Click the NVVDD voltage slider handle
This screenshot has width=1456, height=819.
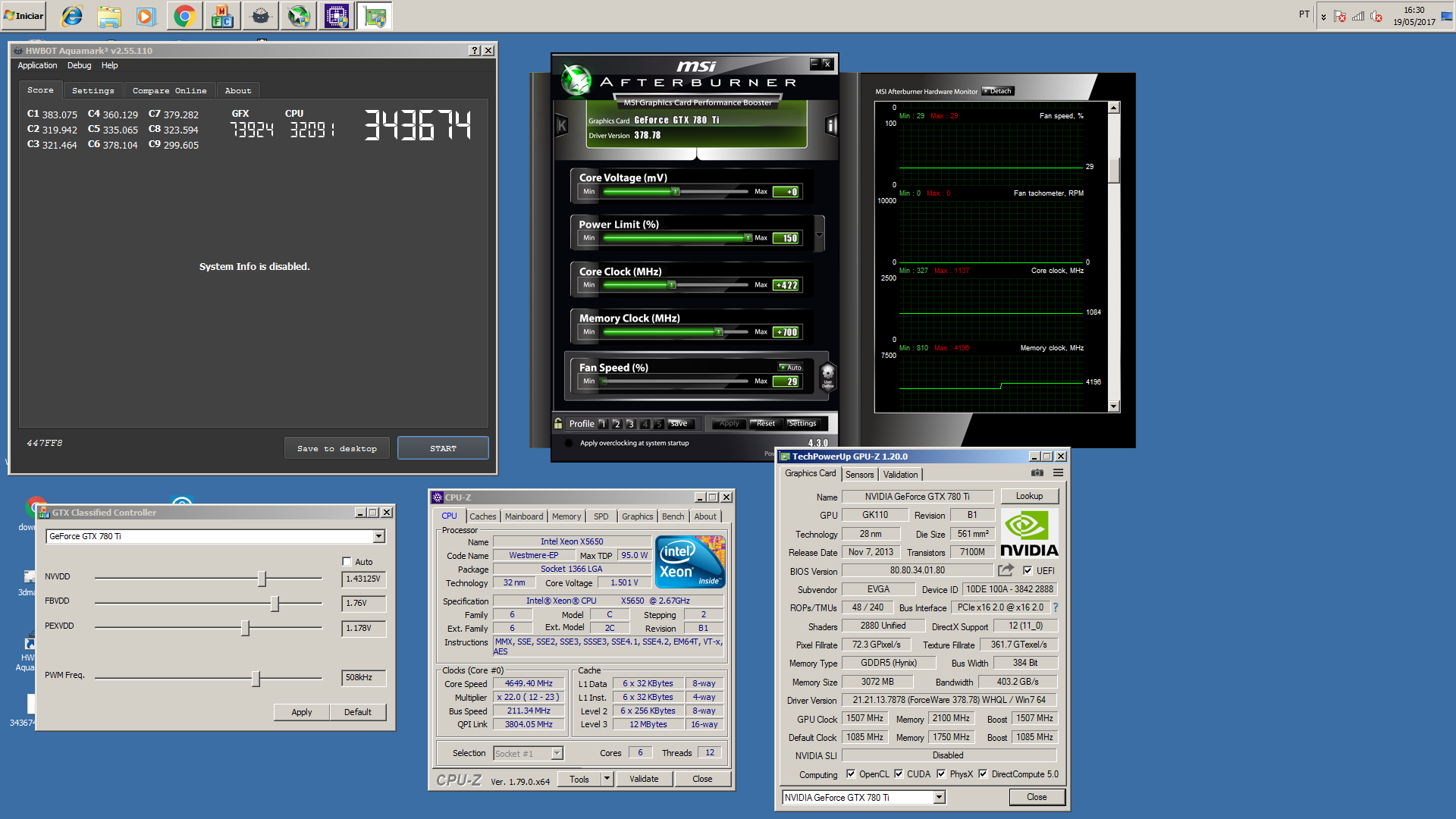coord(262,579)
